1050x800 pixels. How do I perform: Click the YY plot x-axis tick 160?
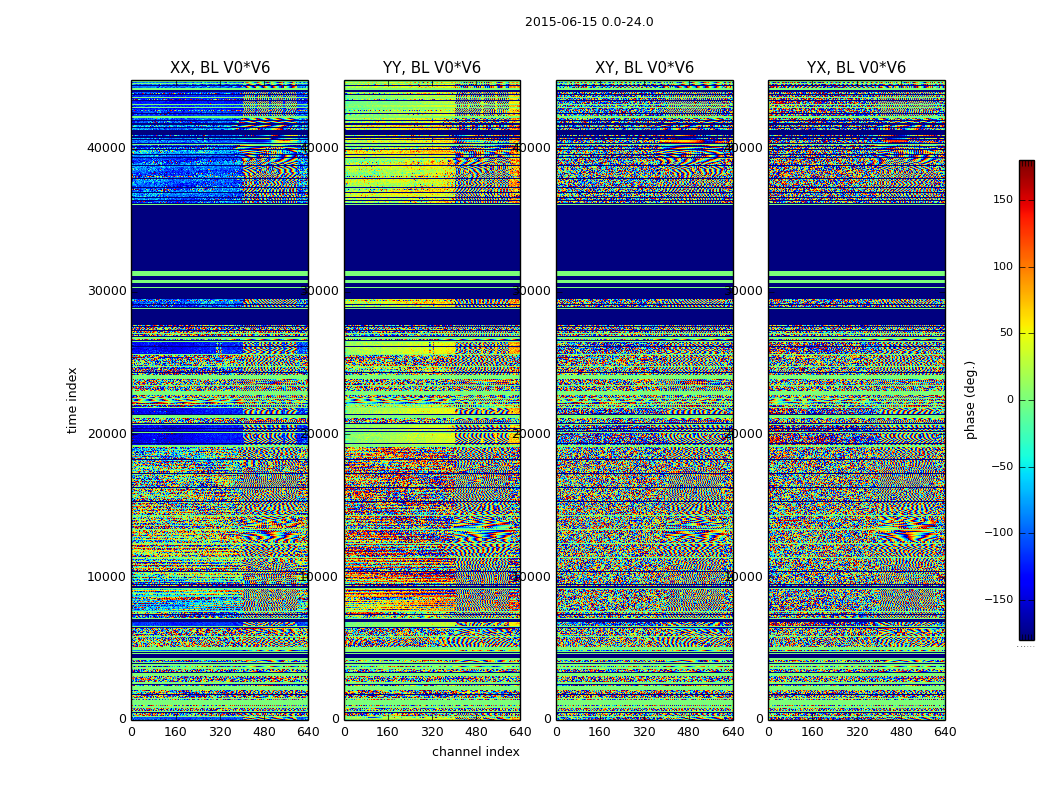(x=388, y=732)
